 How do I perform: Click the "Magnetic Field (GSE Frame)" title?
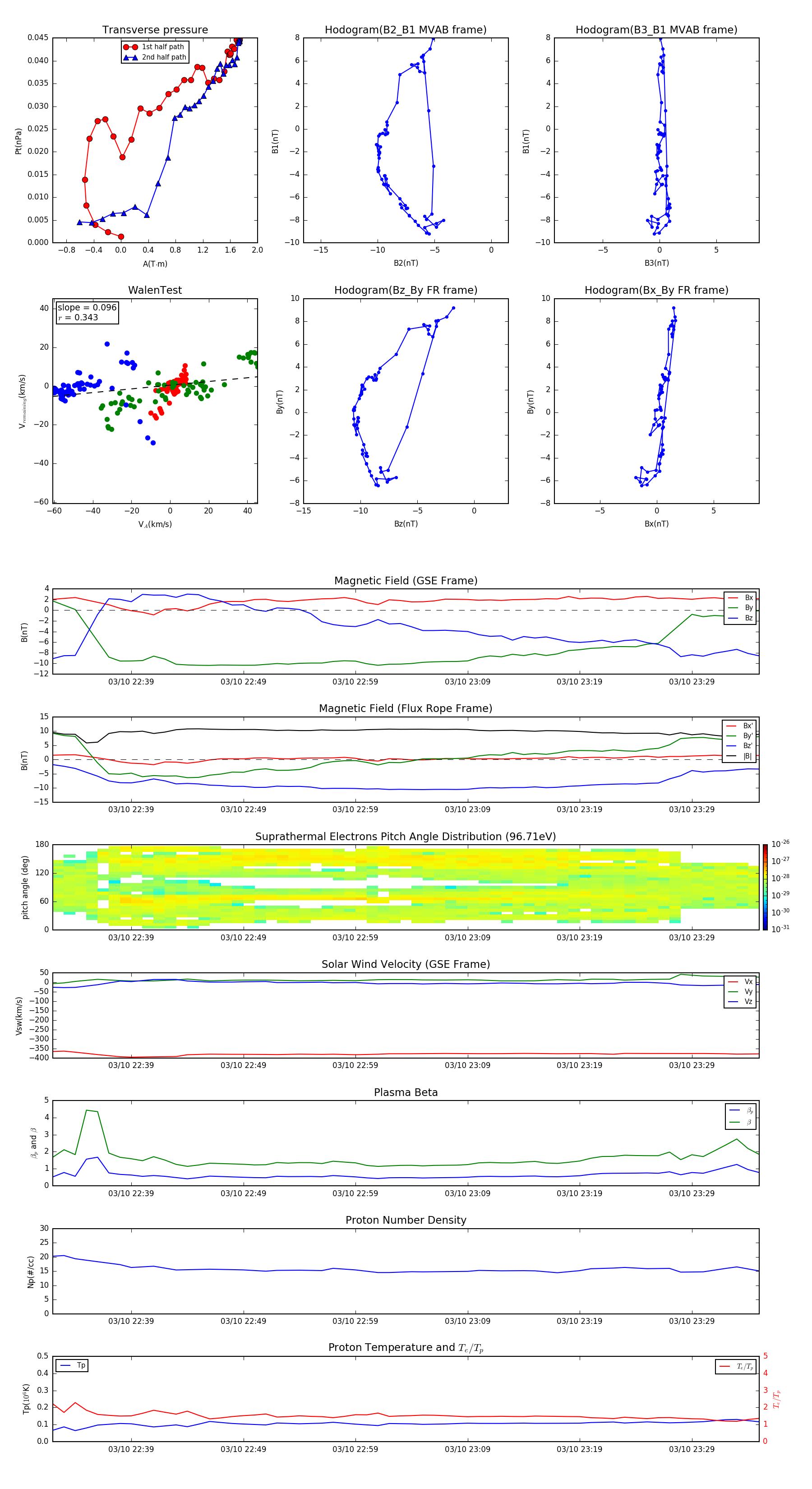[x=406, y=581]
